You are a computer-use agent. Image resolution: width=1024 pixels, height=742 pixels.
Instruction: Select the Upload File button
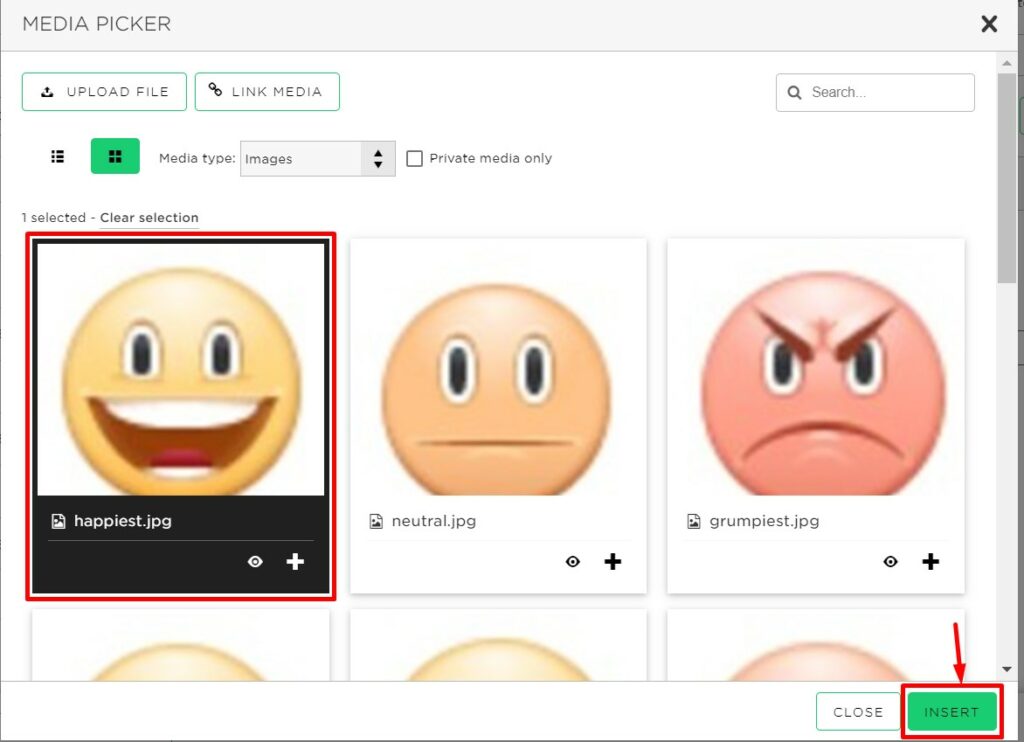click(104, 91)
